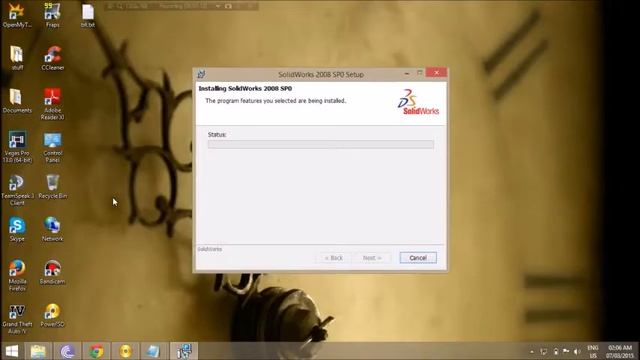Open the Documents folder icon
Viewport: 640px width, 360px height.
coord(17,101)
